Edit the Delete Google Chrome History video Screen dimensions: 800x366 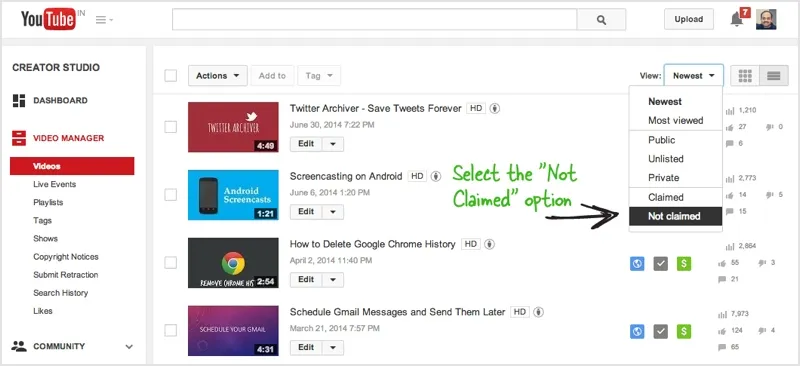pyautogui.click(x=306, y=280)
